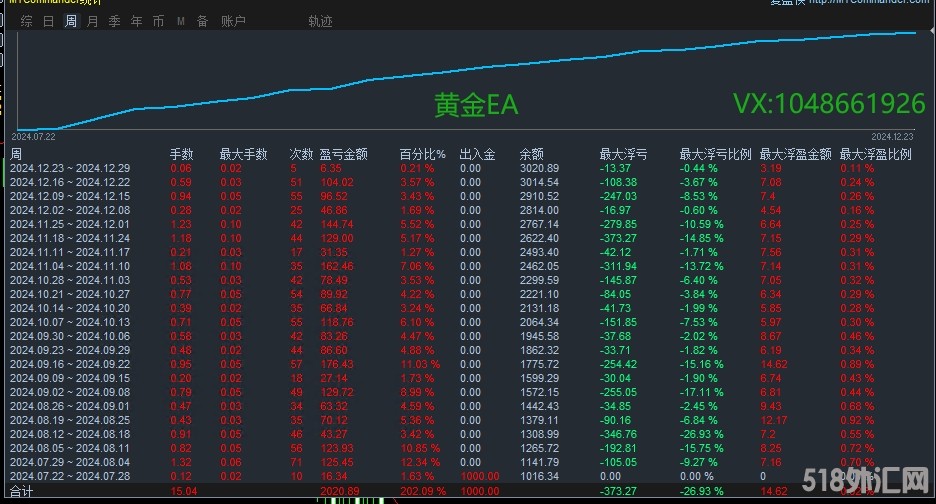Switch to the 季 (quarterly) tab
This screenshot has width=936, height=504.
[x=114, y=21]
